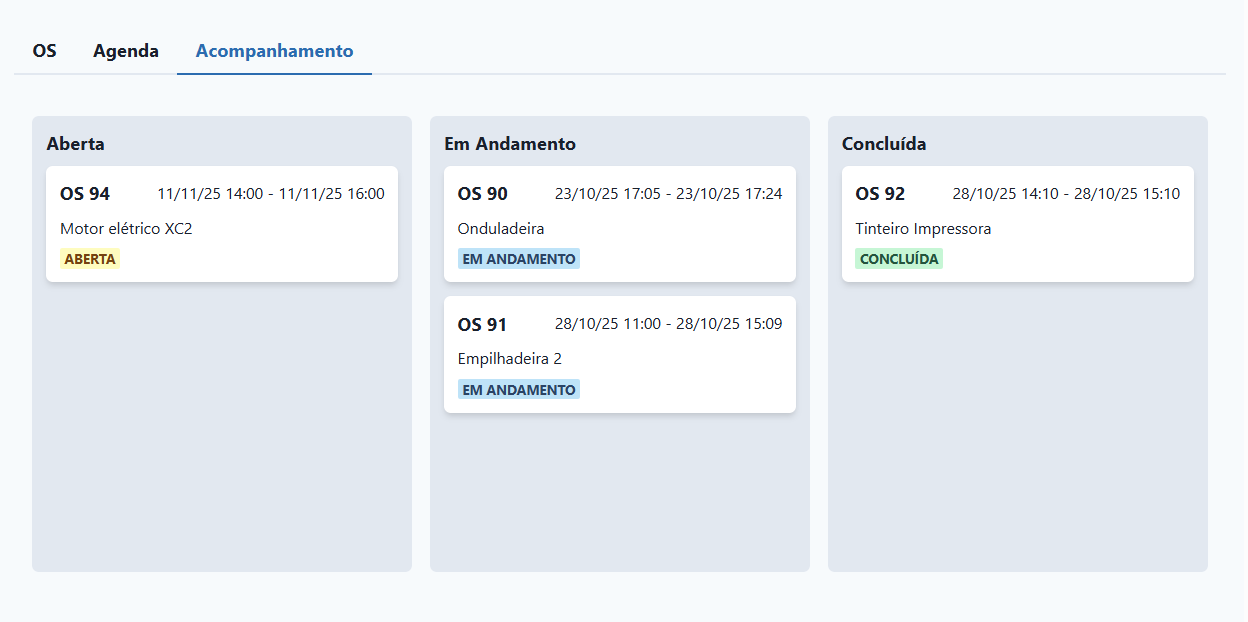This screenshot has width=1248, height=622.
Task: Select the Motor elétrico XC2 description
Action: click(126, 229)
